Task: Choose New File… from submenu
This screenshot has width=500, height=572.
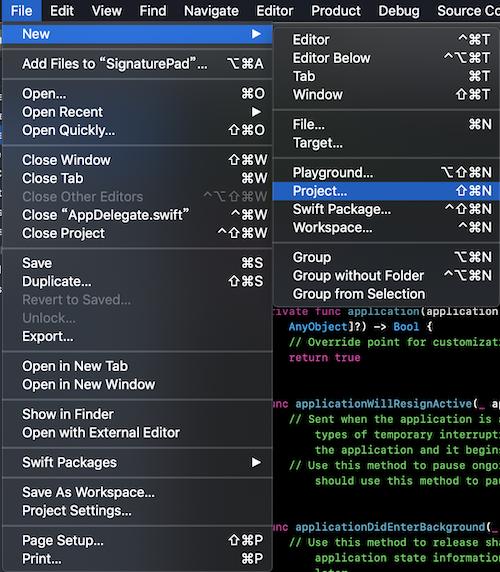Action: [x=386, y=124]
